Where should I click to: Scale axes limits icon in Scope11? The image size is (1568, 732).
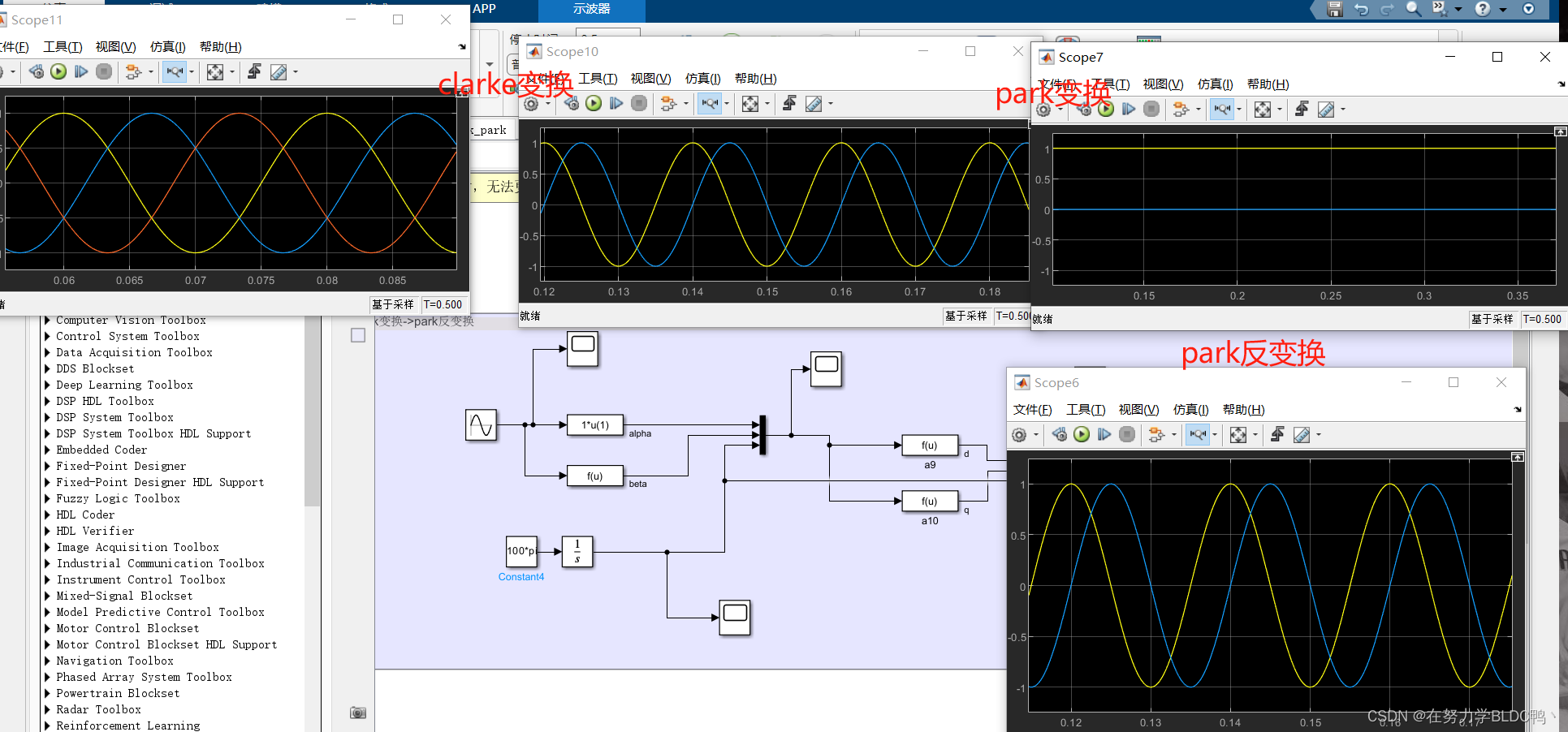tap(215, 72)
